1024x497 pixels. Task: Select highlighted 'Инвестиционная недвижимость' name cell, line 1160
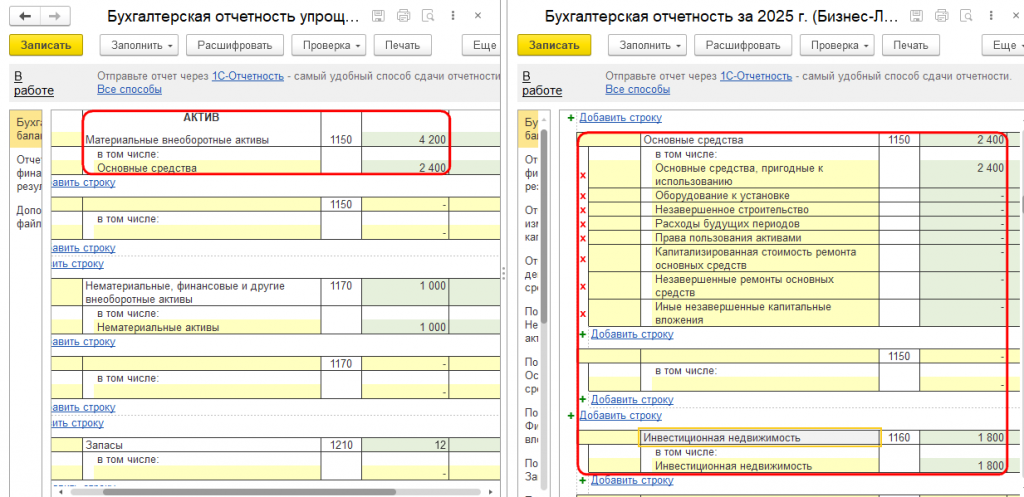(x=760, y=438)
